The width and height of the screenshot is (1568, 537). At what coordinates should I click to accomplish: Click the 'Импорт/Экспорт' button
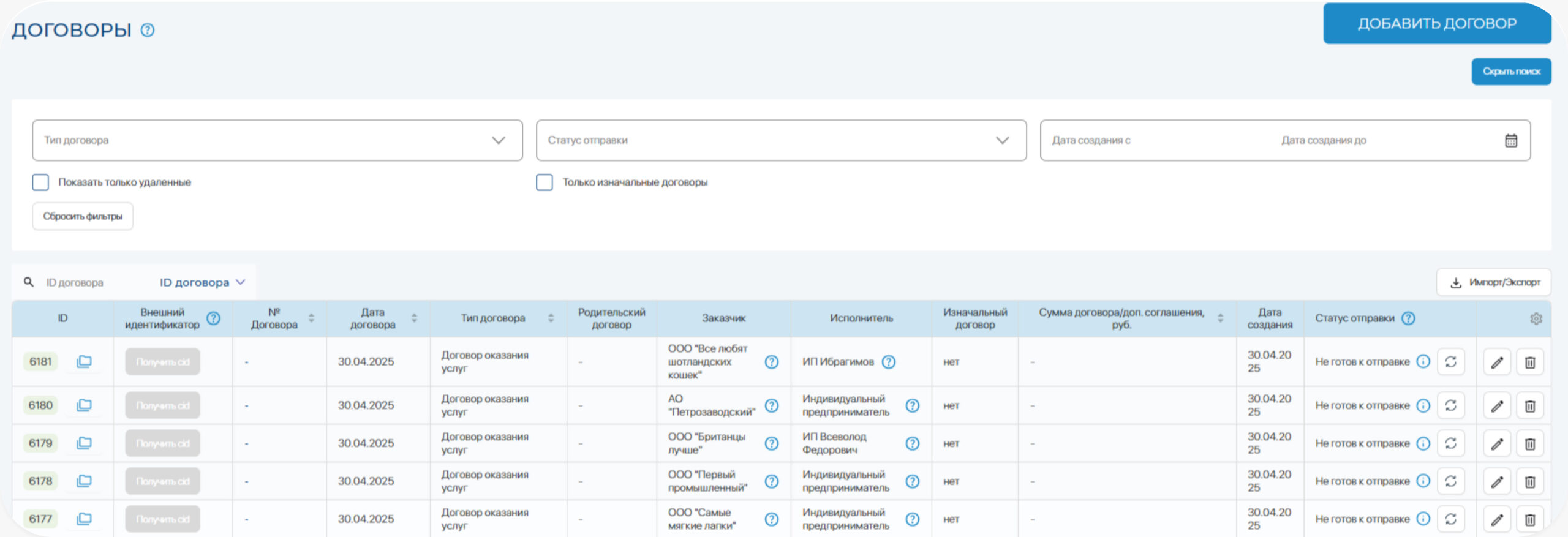point(1494,282)
